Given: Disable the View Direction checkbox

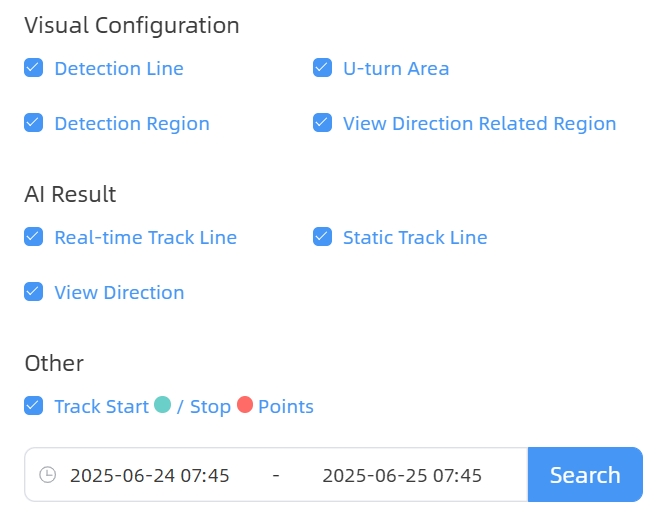Looking at the screenshot, I should pyautogui.click(x=33, y=292).
